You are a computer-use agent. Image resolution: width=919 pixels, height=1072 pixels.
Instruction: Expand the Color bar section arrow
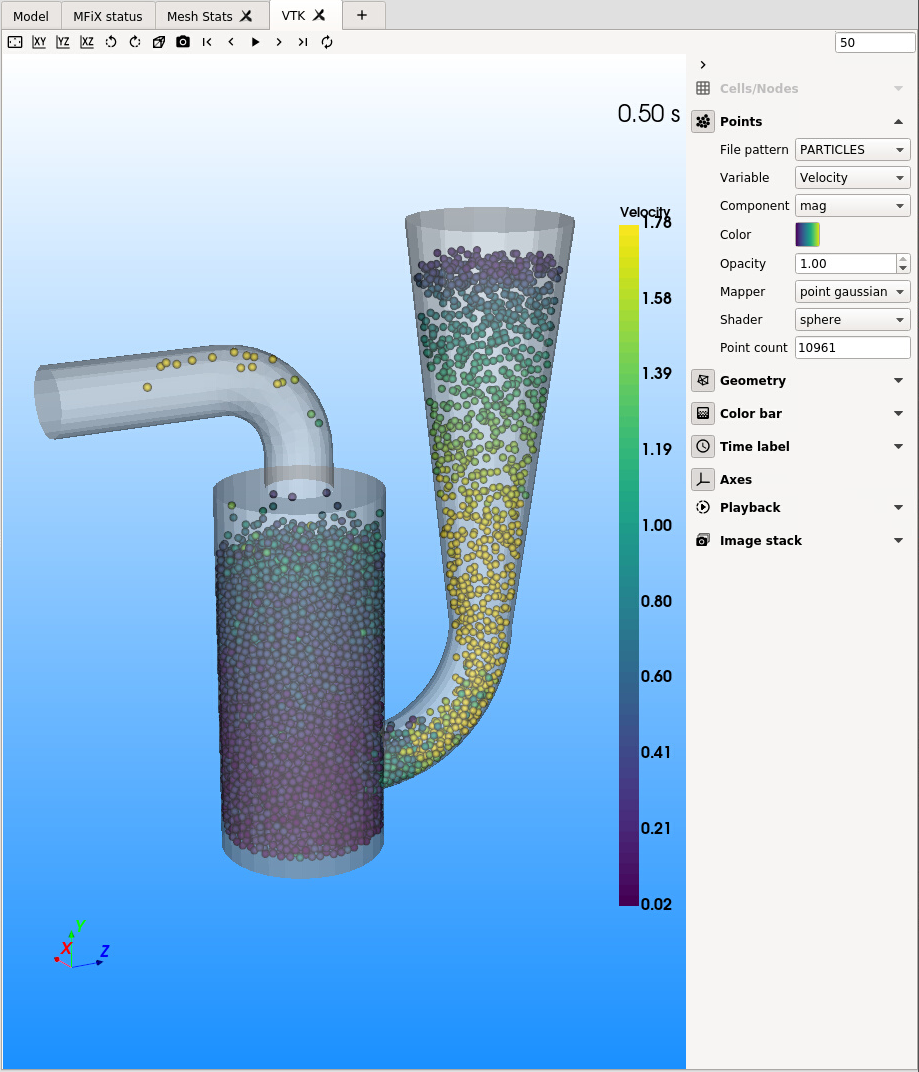click(x=898, y=413)
